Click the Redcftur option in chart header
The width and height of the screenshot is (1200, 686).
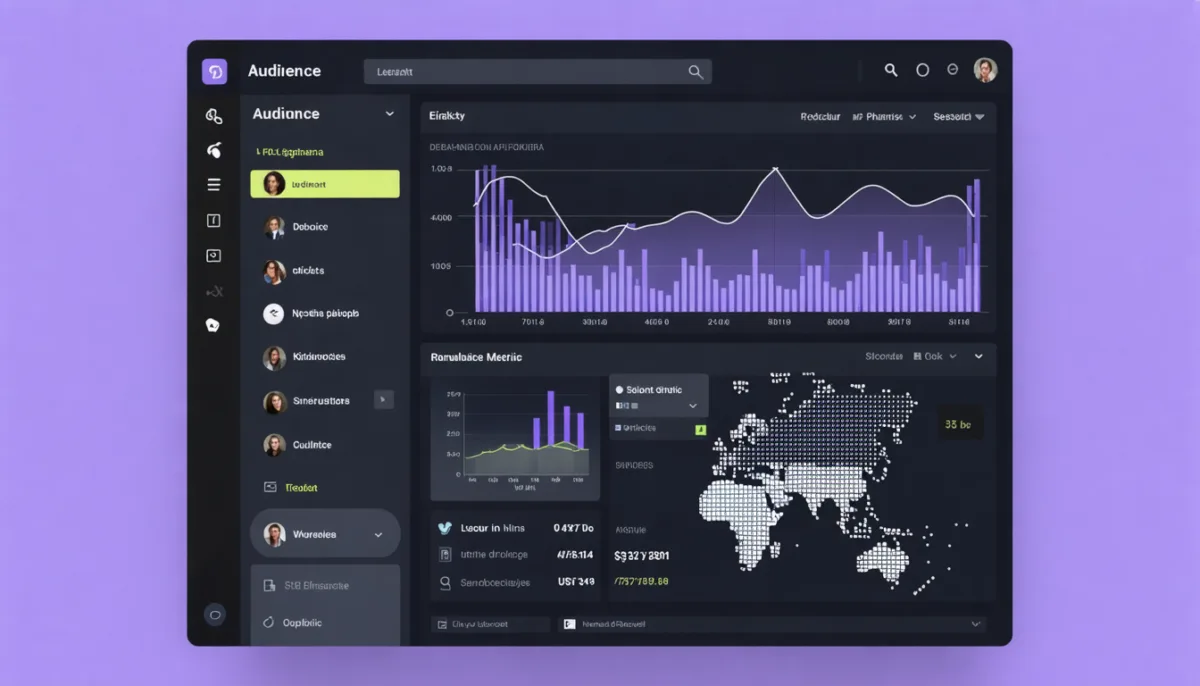(x=820, y=117)
